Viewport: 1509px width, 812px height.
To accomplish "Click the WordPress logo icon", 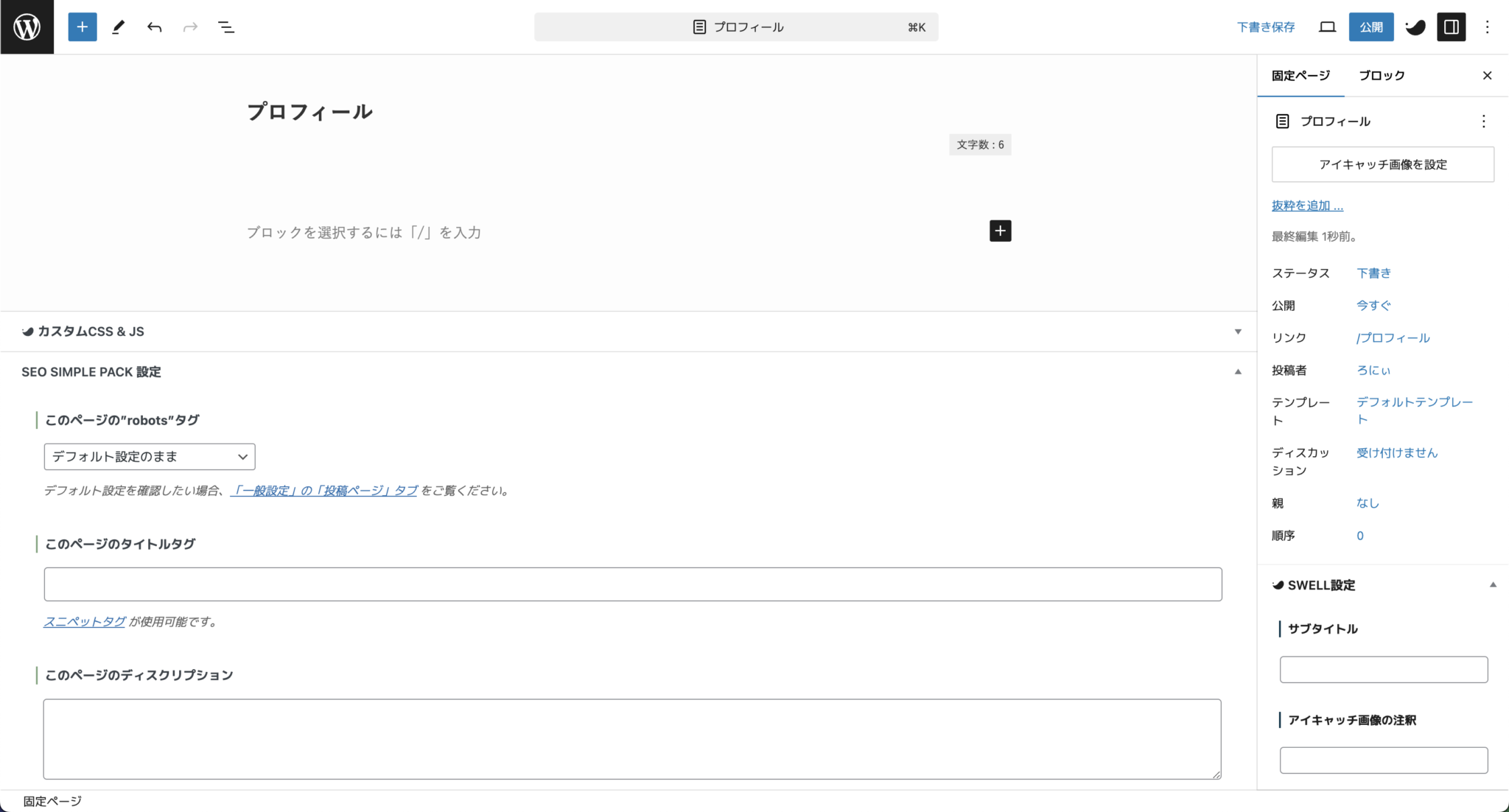I will (27, 27).
